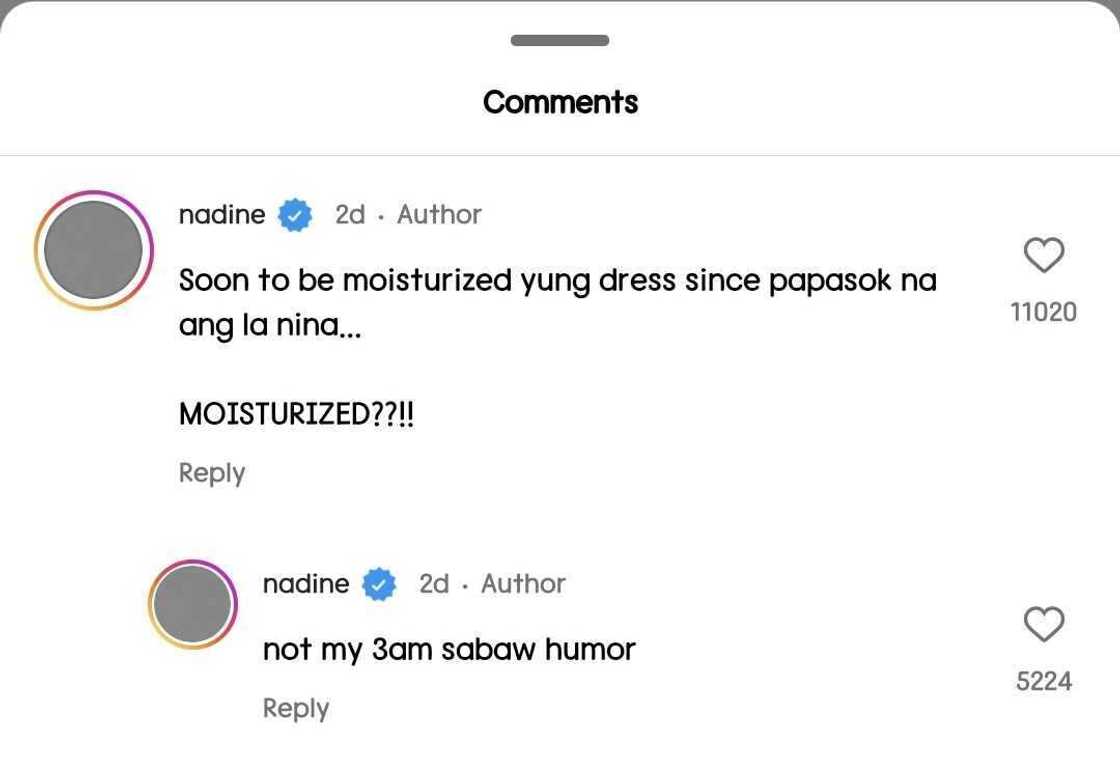Like the "3am sabaw humor" reply
Viewport: 1120px width, 774px height.
click(1044, 625)
